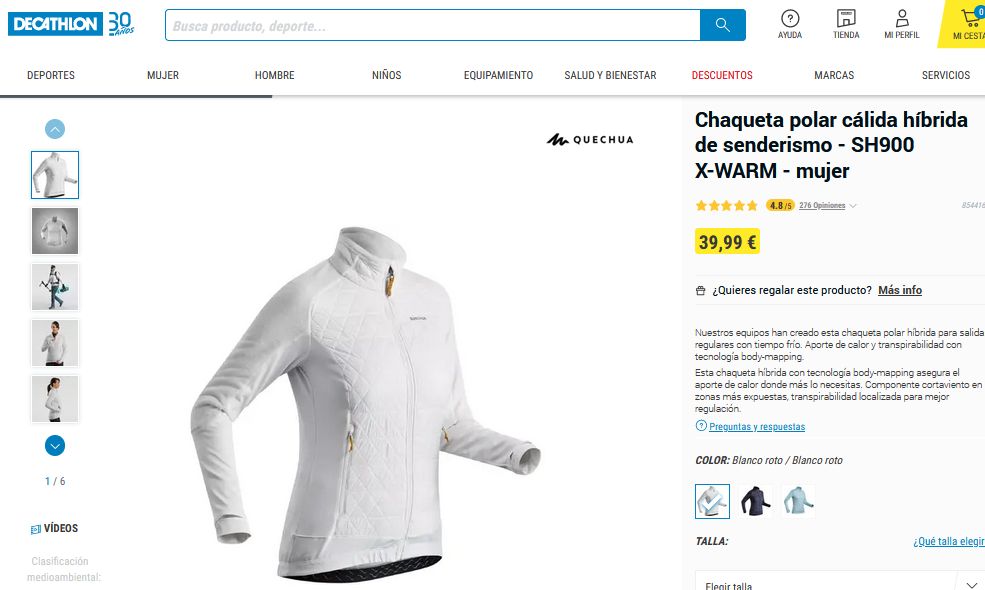
Task: Click the Decathlon logo
Action: 55,24
